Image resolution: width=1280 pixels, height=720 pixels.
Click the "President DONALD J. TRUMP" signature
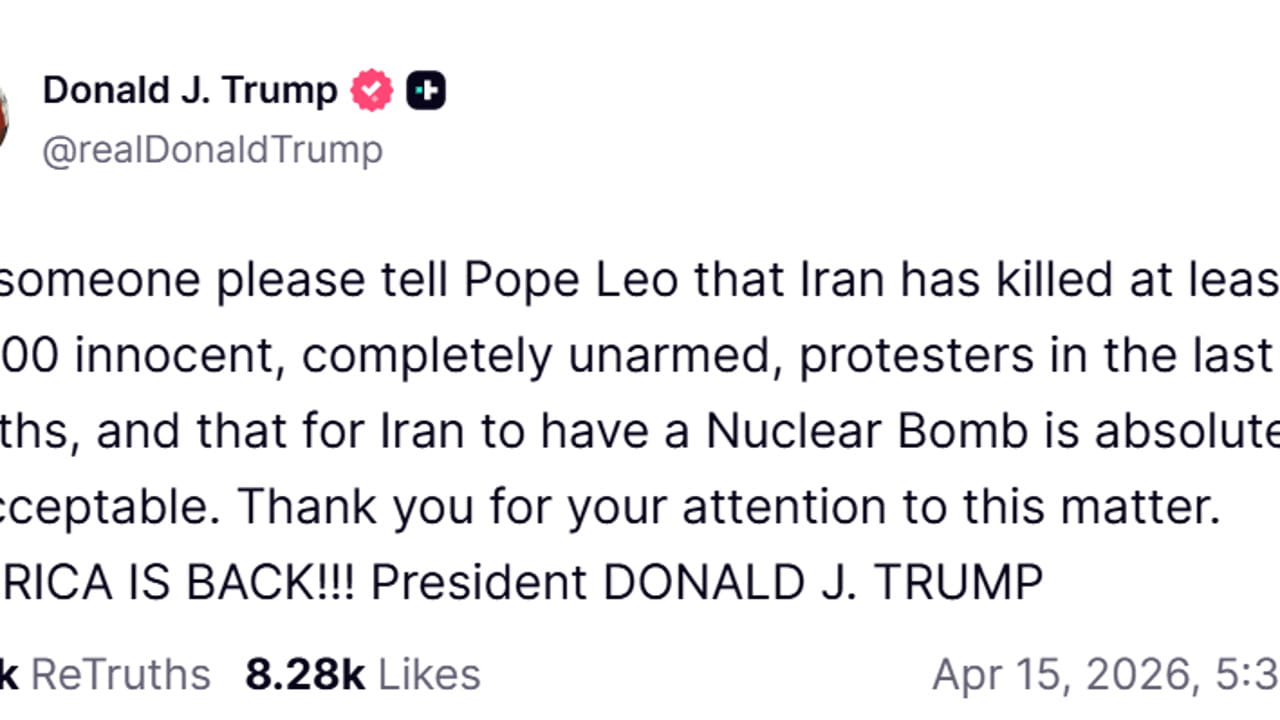coord(707,582)
